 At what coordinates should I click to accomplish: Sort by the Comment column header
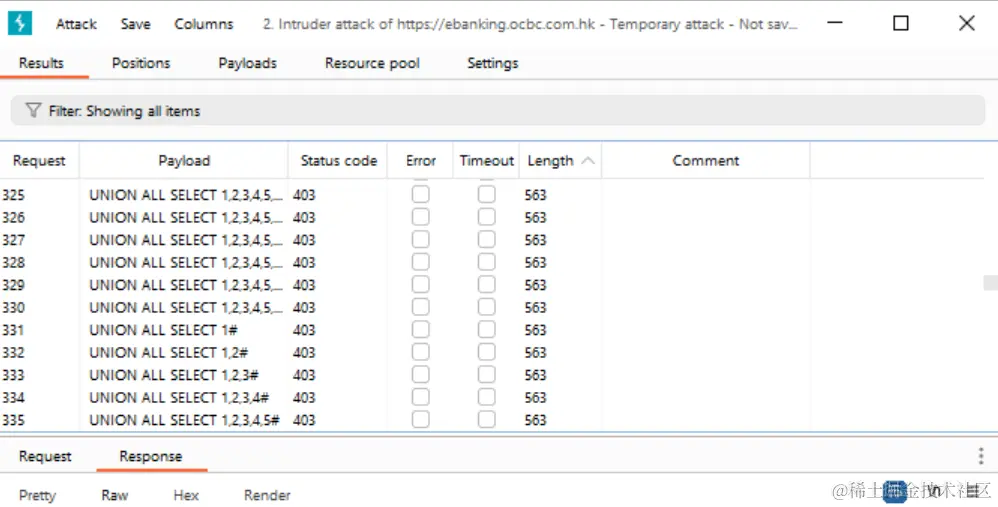706,161
